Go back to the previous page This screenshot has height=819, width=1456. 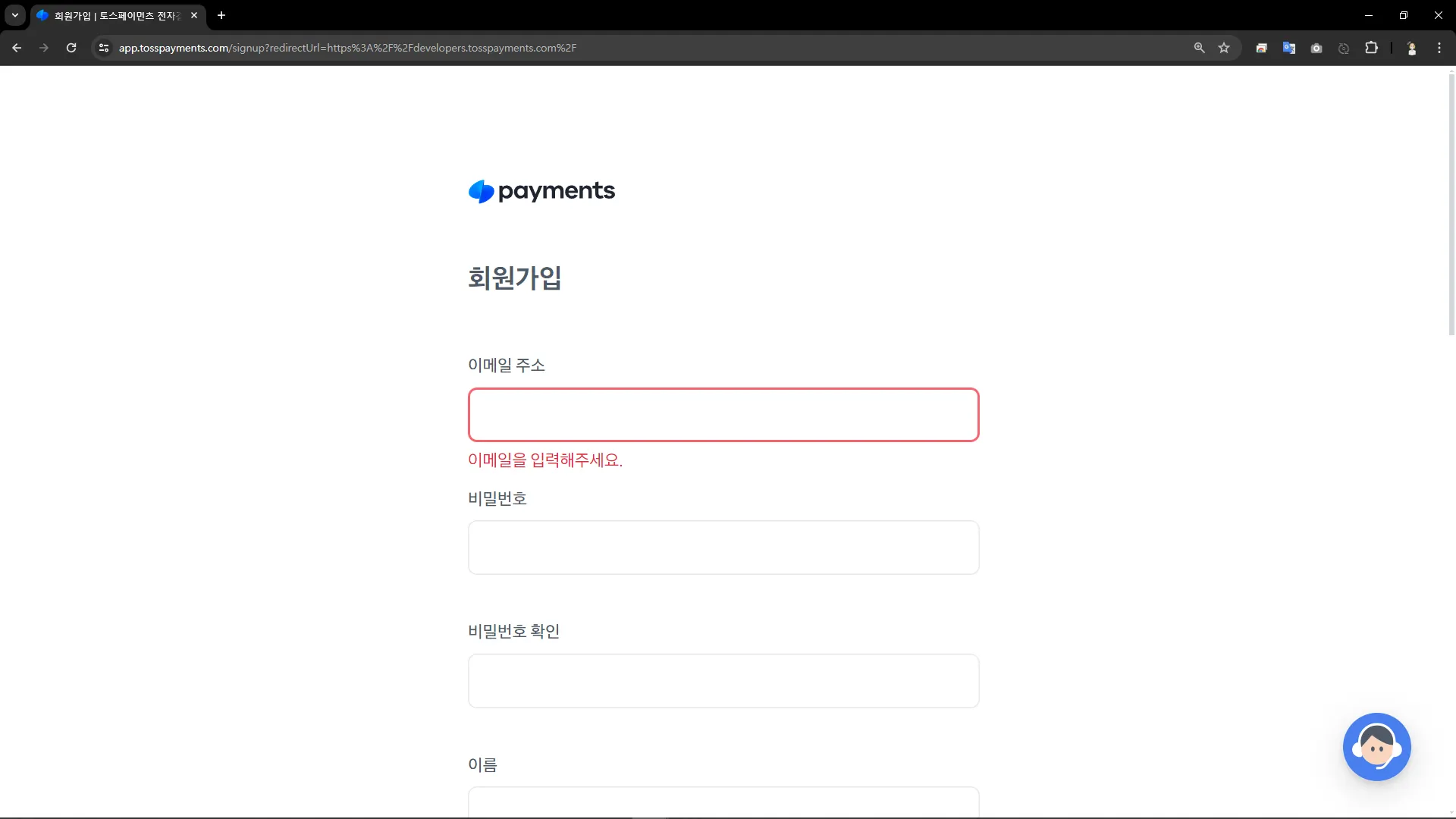click(x=17, y=48)
